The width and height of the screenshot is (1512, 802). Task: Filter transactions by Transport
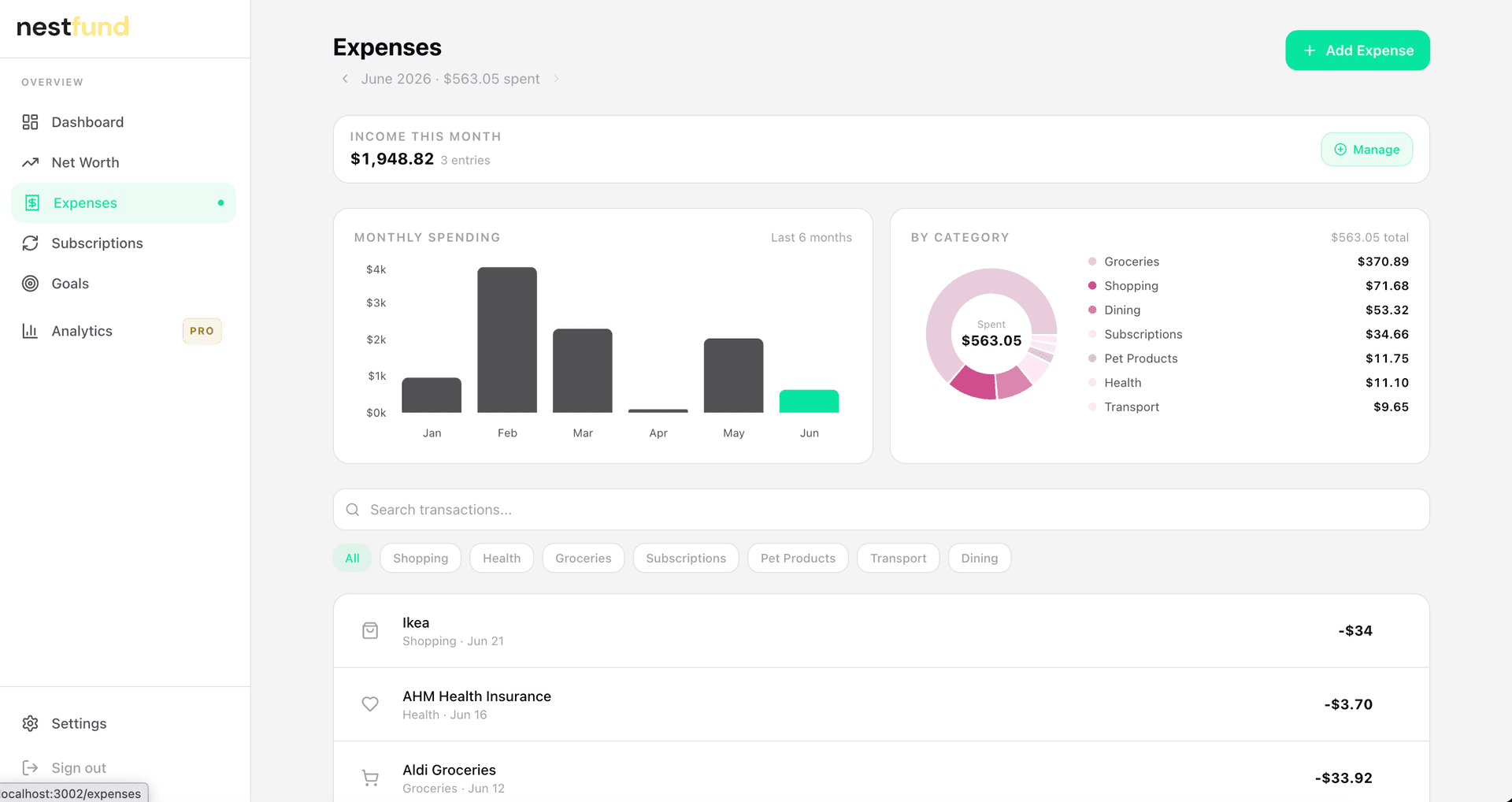tap(898, 558)
